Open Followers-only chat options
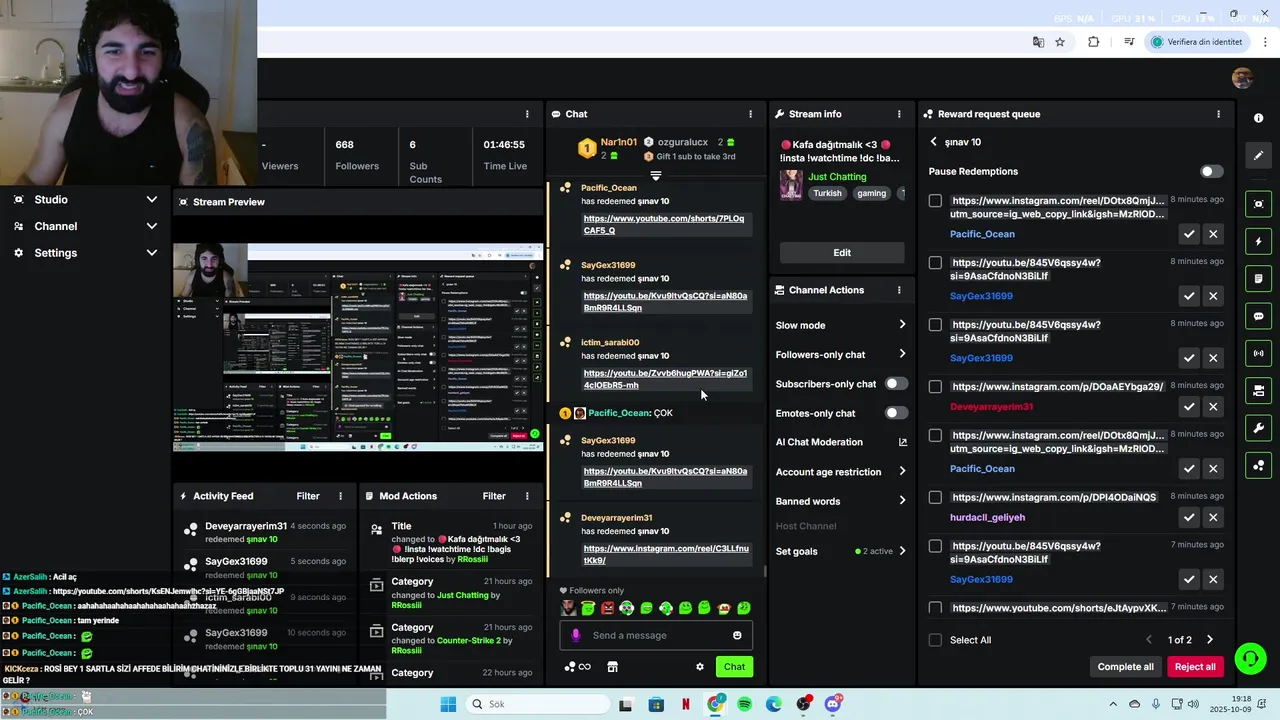Screen dimensions: 1280x720 pos(841,354)
